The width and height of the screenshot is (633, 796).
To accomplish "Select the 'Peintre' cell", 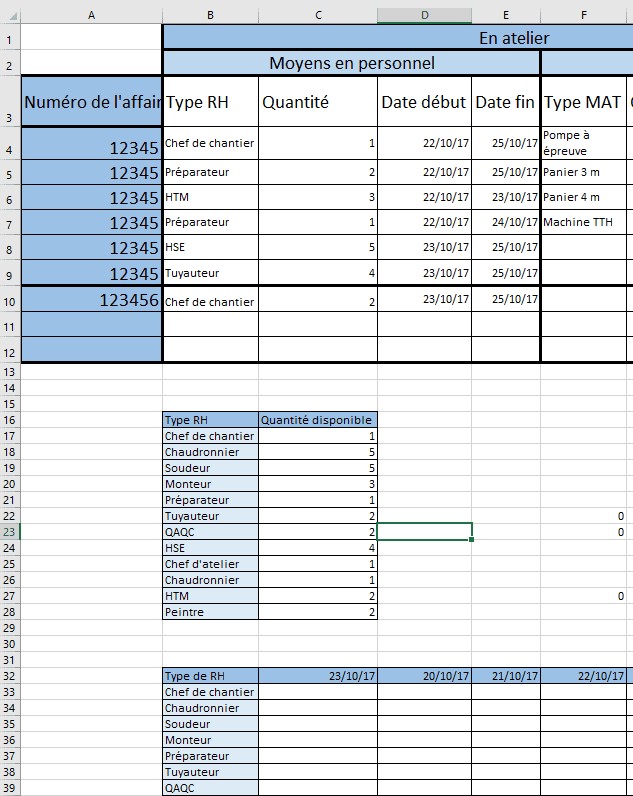I will click(x=210, y=612).
